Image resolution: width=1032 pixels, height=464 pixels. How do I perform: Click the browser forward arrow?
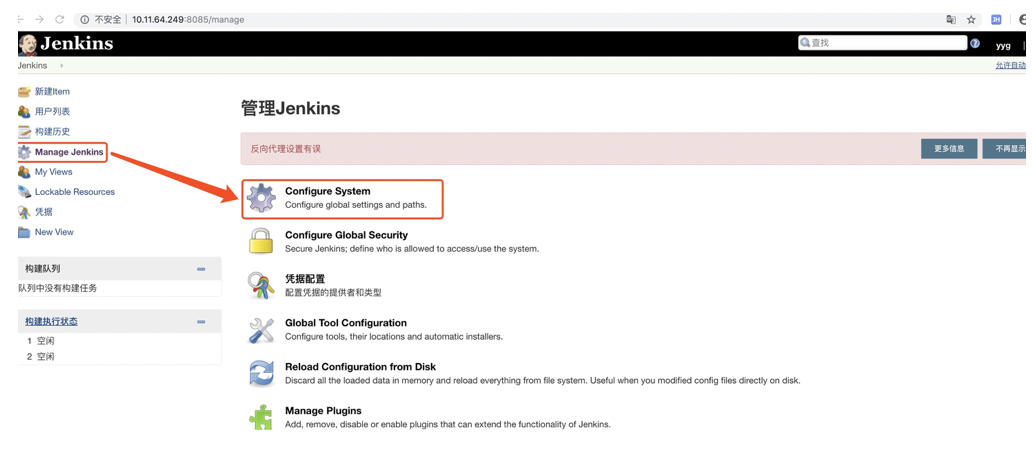39,20
